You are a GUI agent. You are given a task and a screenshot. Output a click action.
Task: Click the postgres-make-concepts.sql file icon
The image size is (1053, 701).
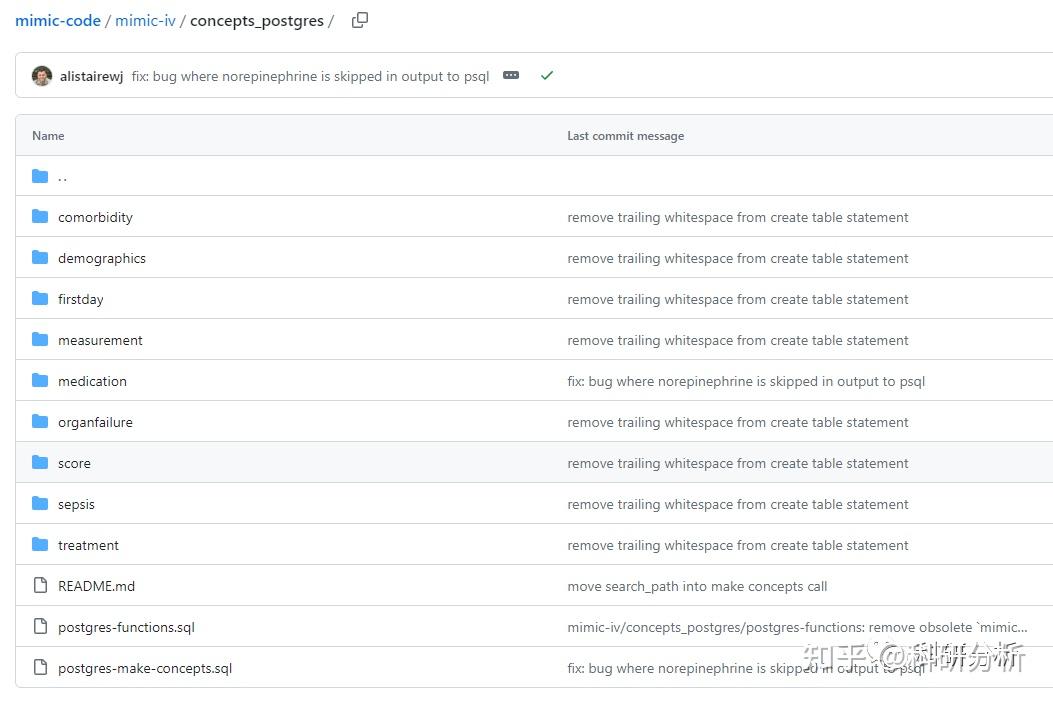(40, 668)
